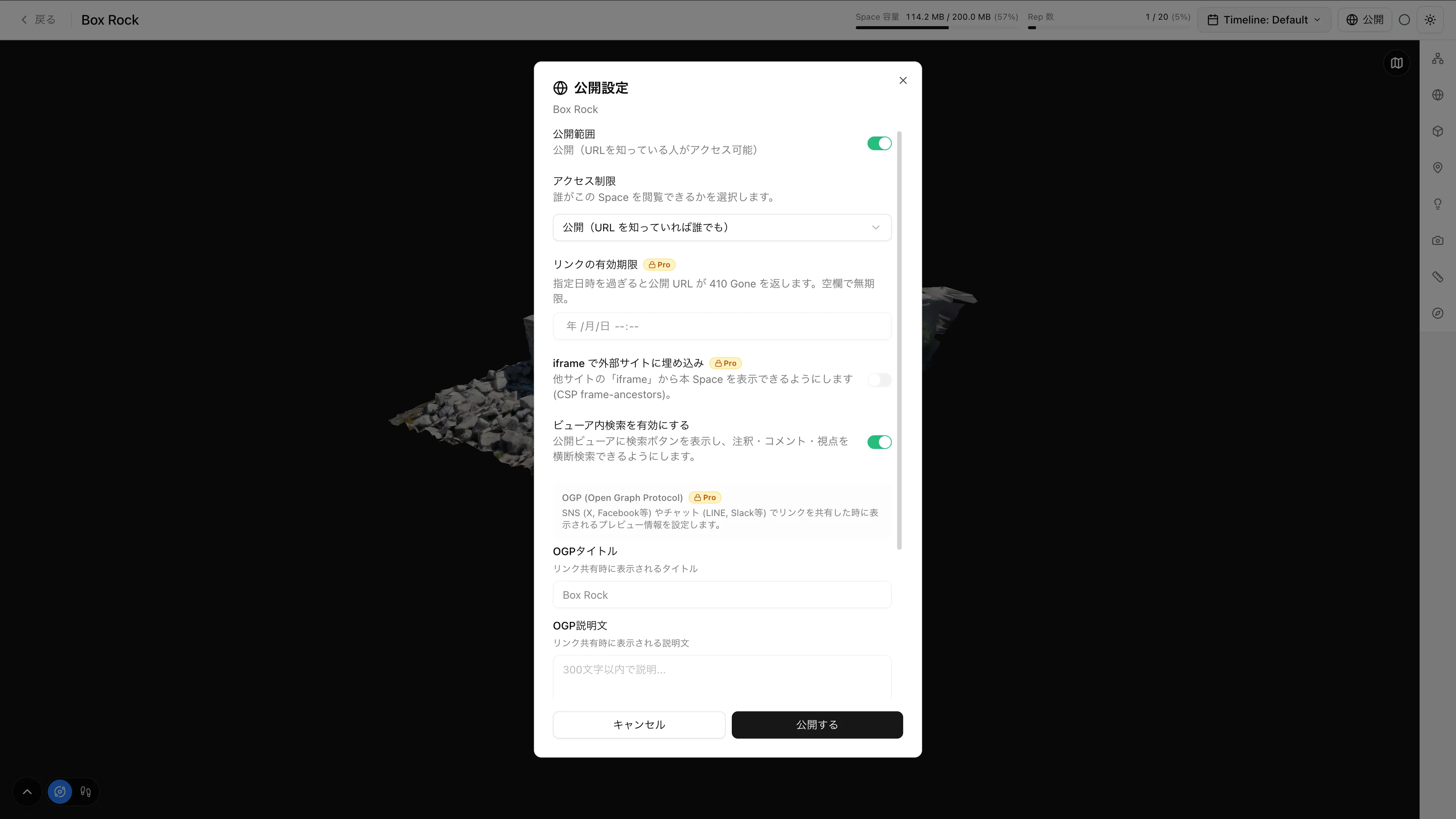Image resolution: width=1456 pixels, height=819 pixels.
Task: Select the ruler measurement tool
Action: [x=1437, y=277]
